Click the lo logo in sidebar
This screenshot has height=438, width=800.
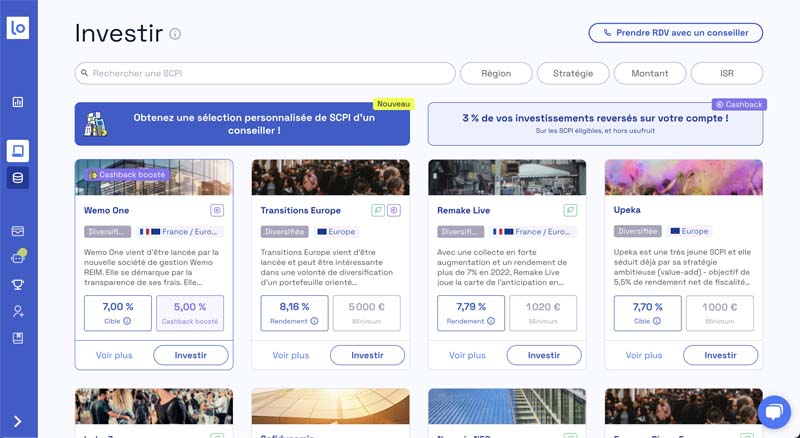click(x=18, y=28)
